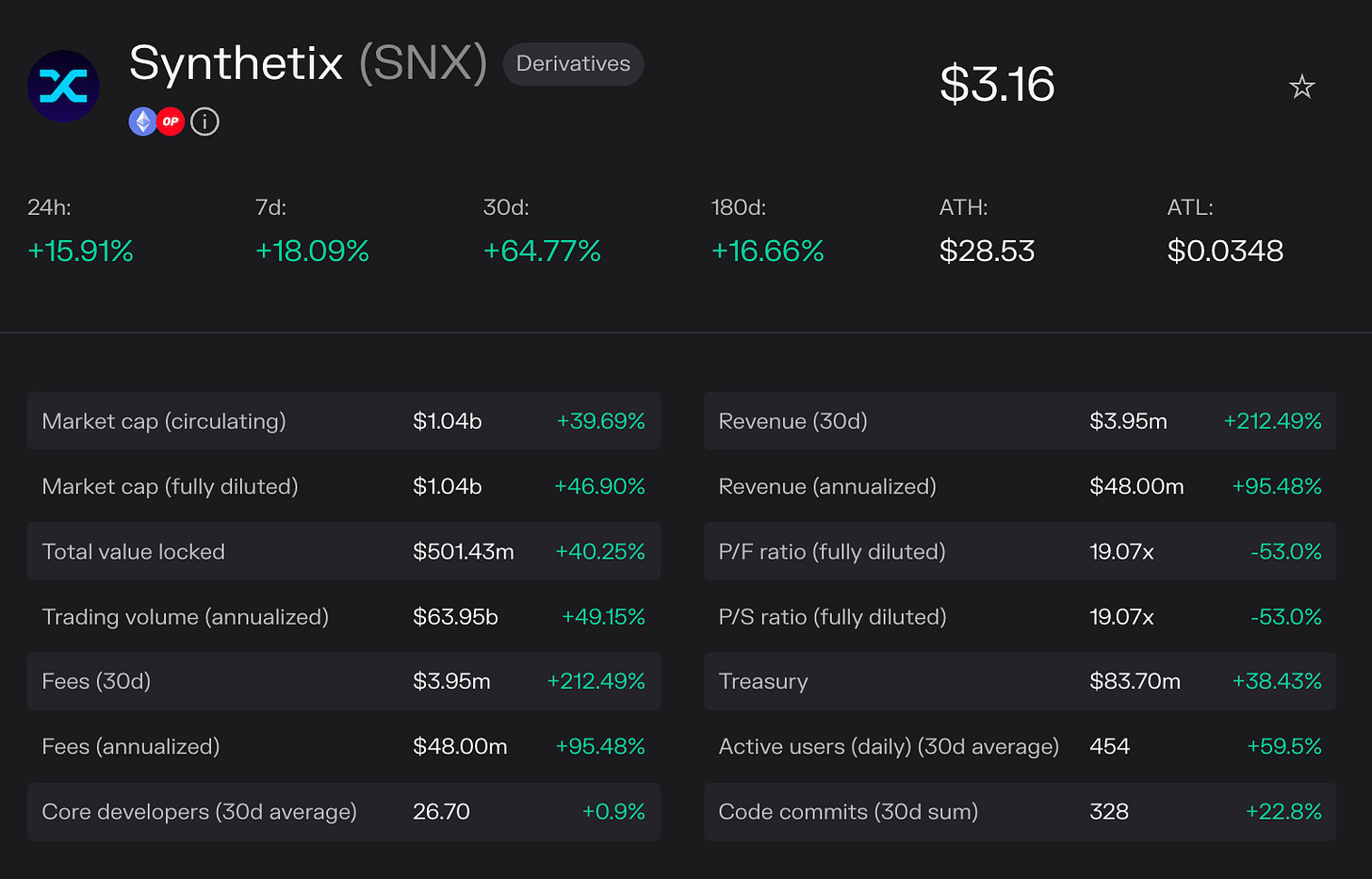Click the ATH value $28.53
This screenshot has height=879, width=1372.
(987, 251)
